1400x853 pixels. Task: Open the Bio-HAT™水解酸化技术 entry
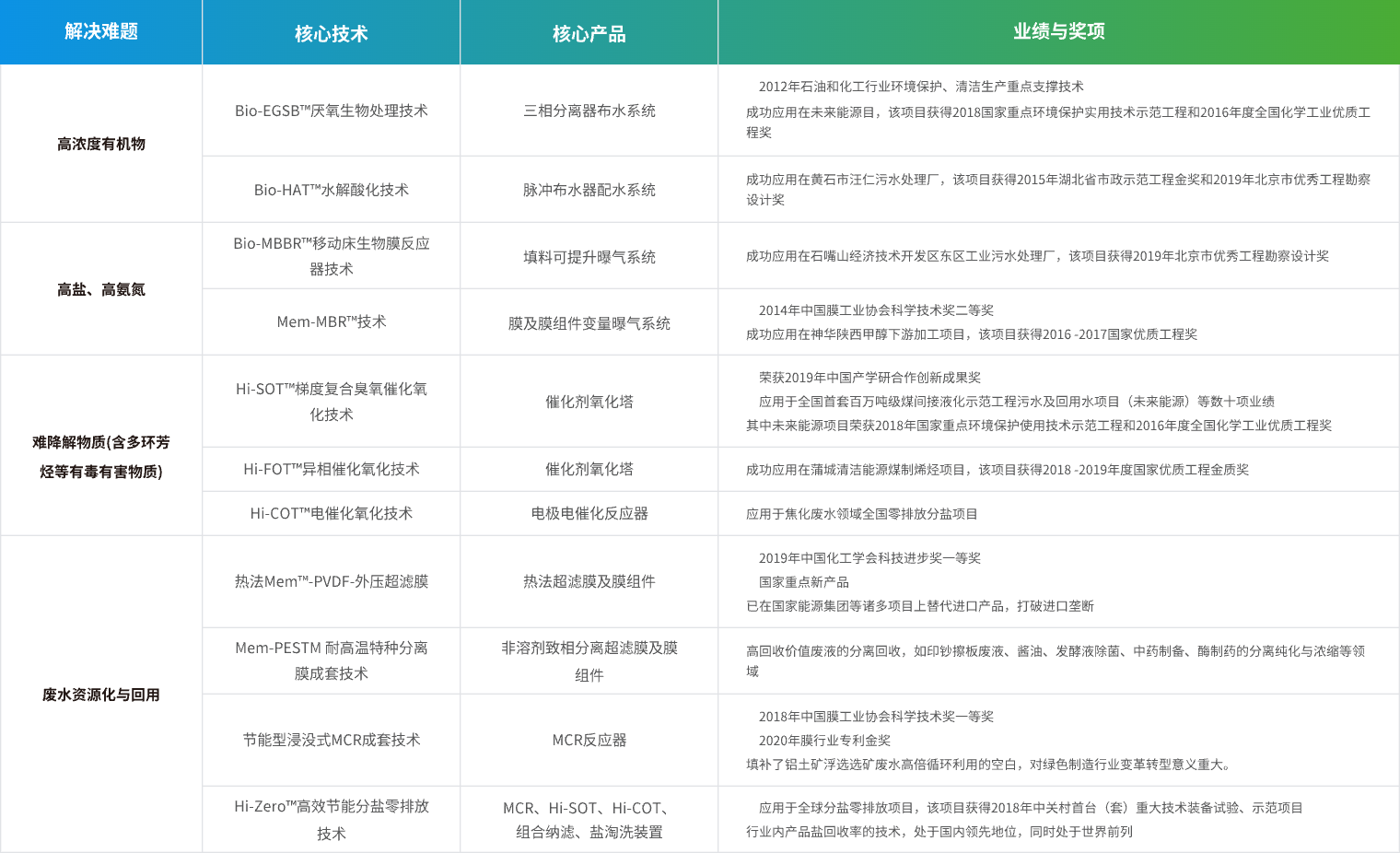pyautogui.click(x=330, y=189)
